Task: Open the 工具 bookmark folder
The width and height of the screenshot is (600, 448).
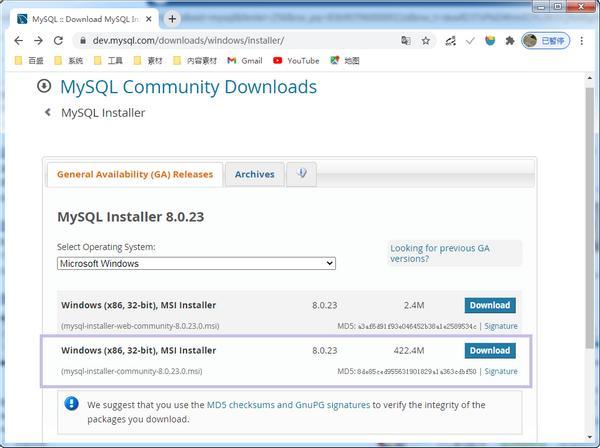Action: click(x=109, y=60)
